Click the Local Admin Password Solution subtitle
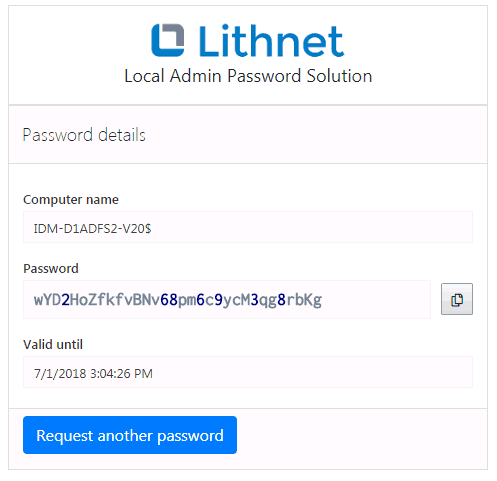 click(248, 76)
